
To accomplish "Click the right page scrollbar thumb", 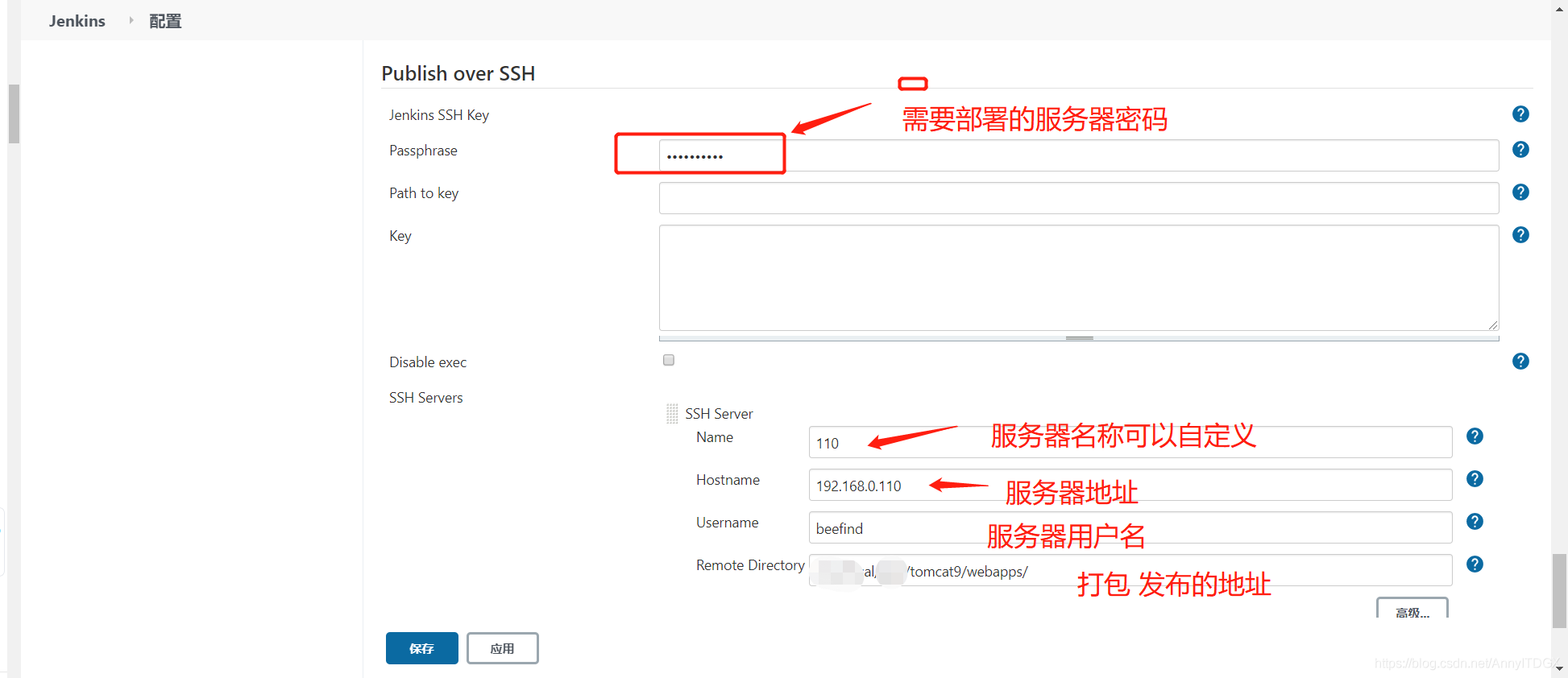I will pyautogui.click(x=1560, y=590).
